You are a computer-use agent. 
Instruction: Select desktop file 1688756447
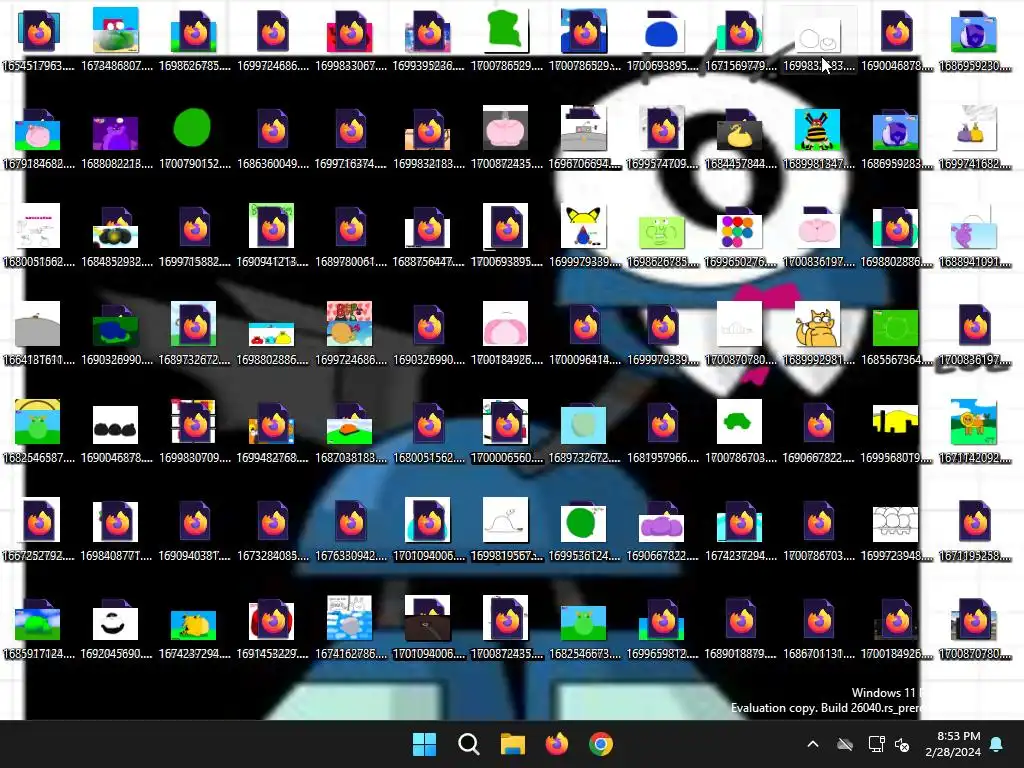[428, 235]
